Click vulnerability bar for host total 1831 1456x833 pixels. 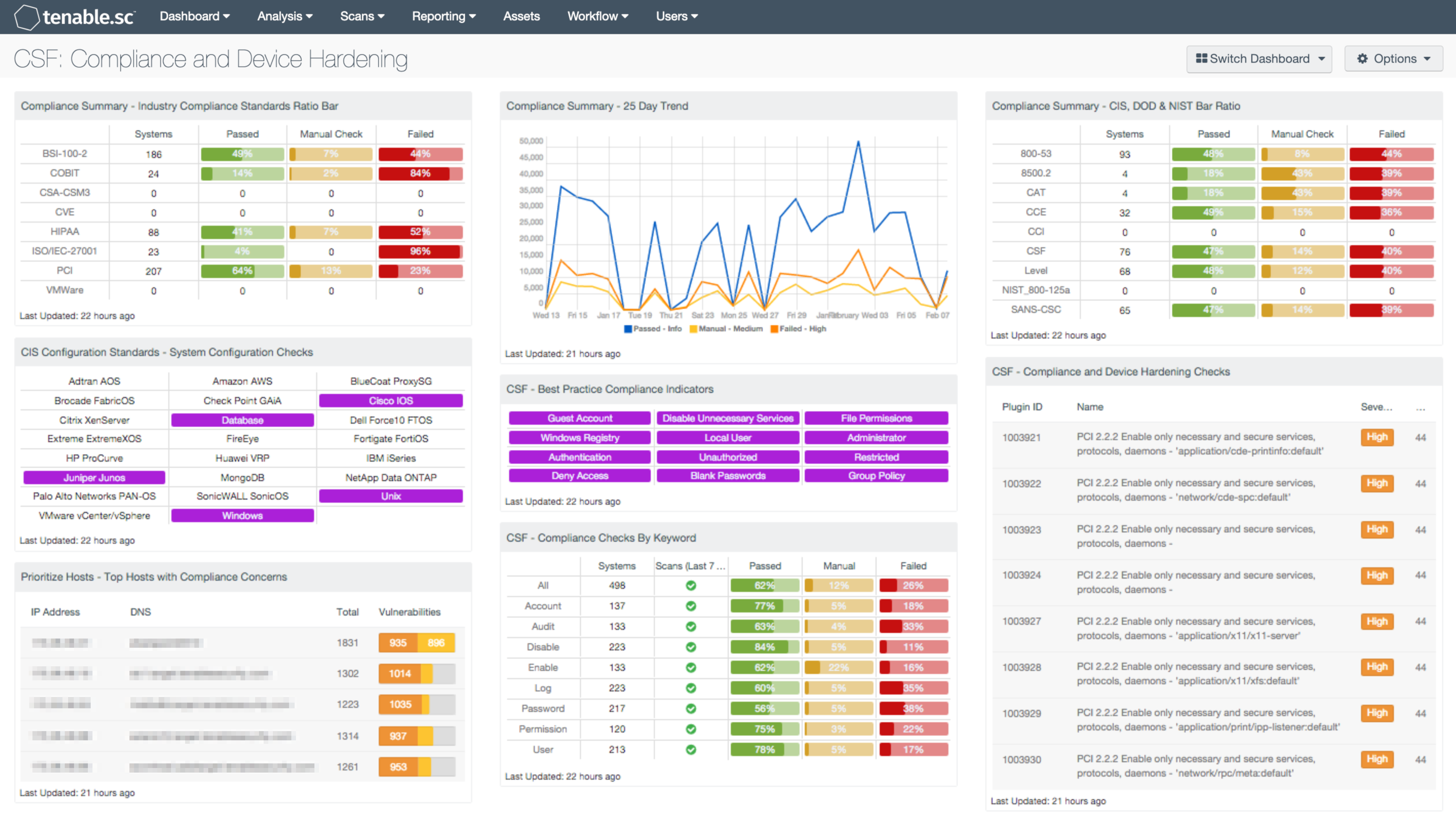(417, 643)
